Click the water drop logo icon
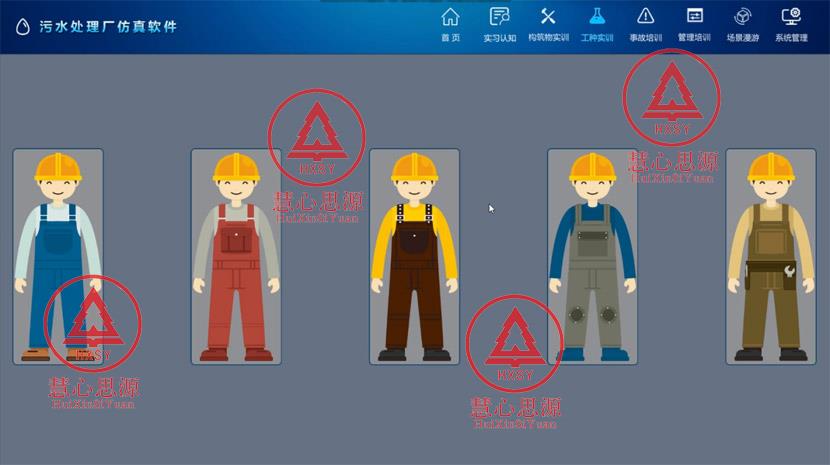 point(22,26)
